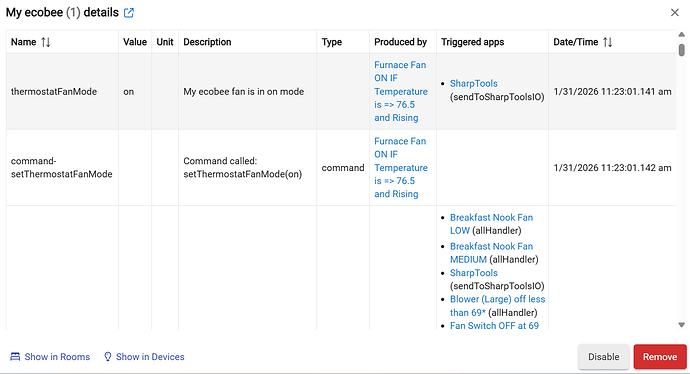Click 'My ecobee fan is in on mode' description

pyautogui.click(x=244, y=92)
